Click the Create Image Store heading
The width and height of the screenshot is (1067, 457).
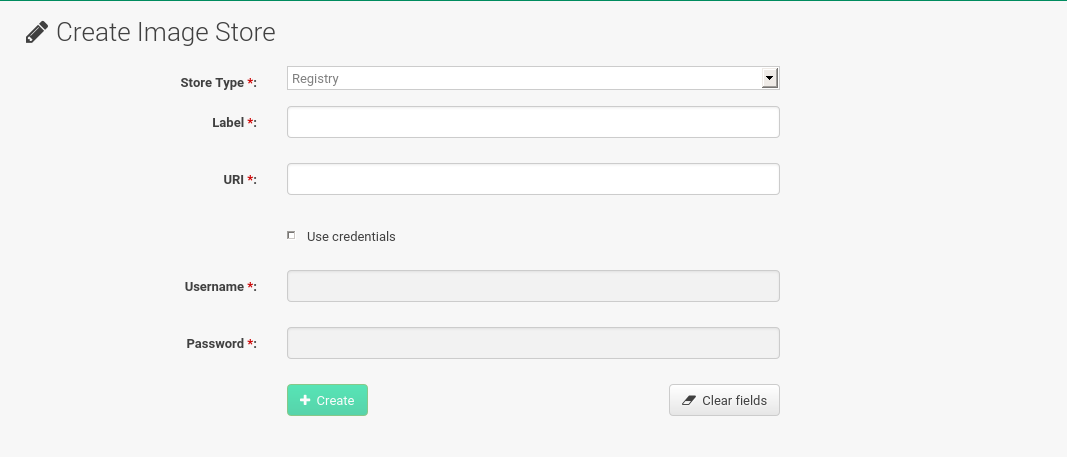[165, 33]
